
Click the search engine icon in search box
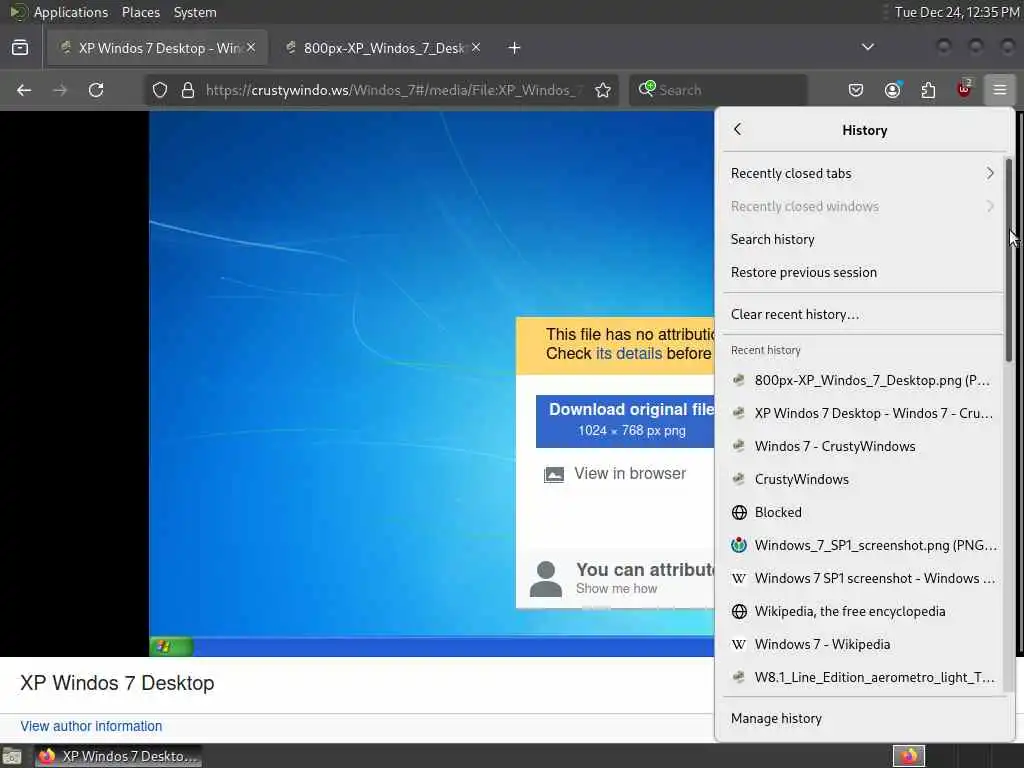[x=647, y=88]
